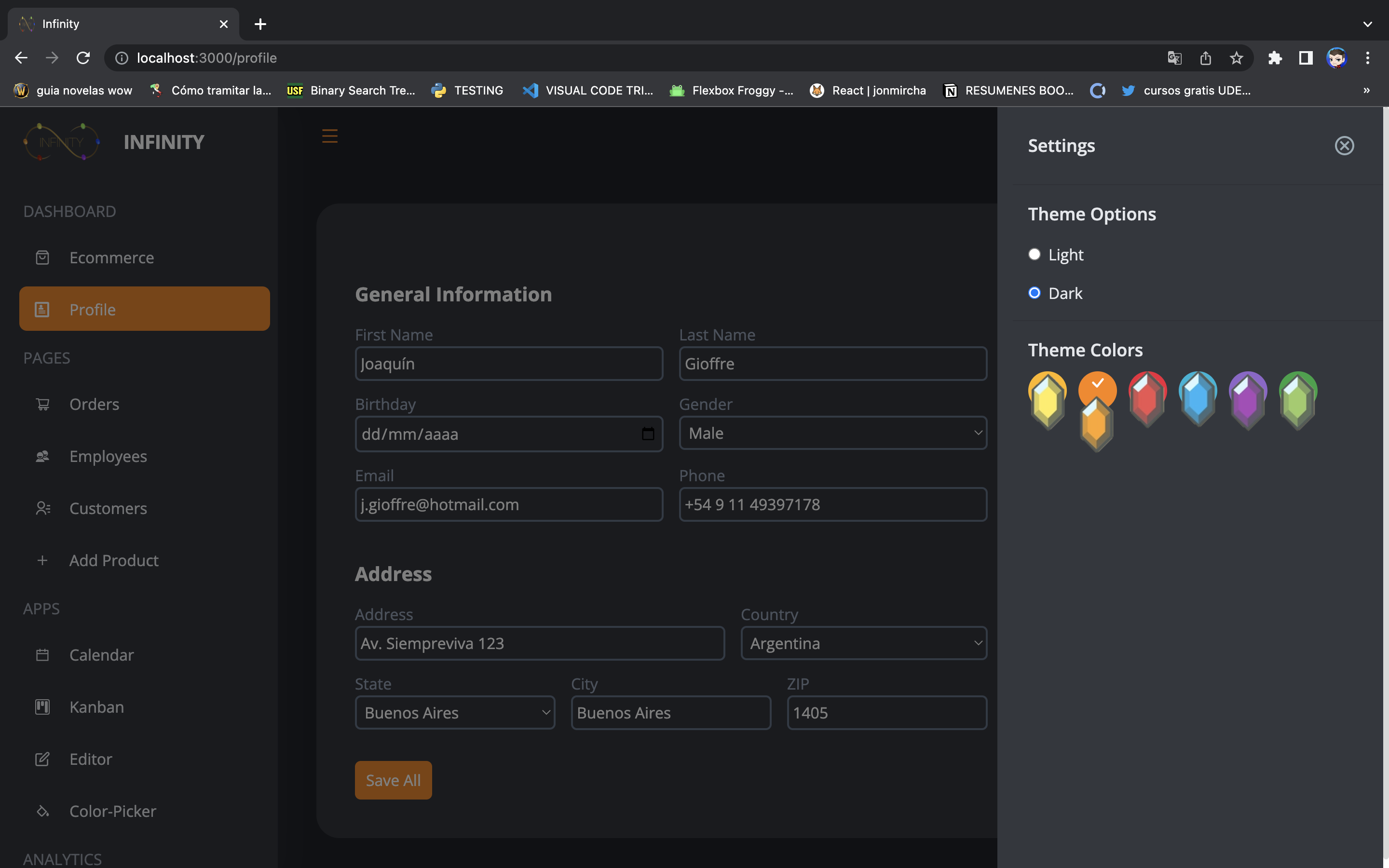Viewport: 1389px width, 868px height.
Task: Expand the State dropdown for Buenos Aires
Action: tap(455, 712)
